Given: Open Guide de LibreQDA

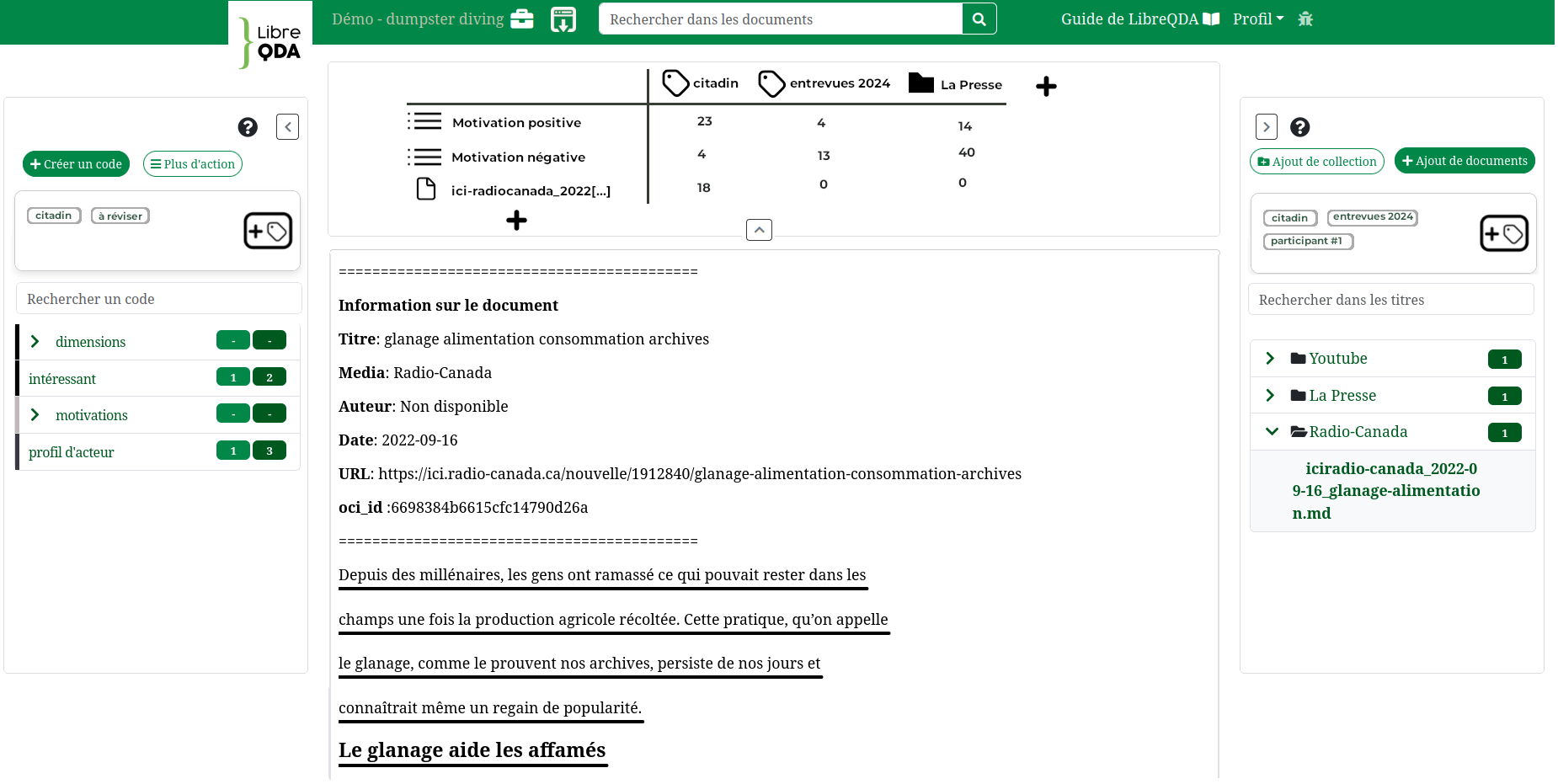Looking at the screenshot, I should (x=1140, y=19).
